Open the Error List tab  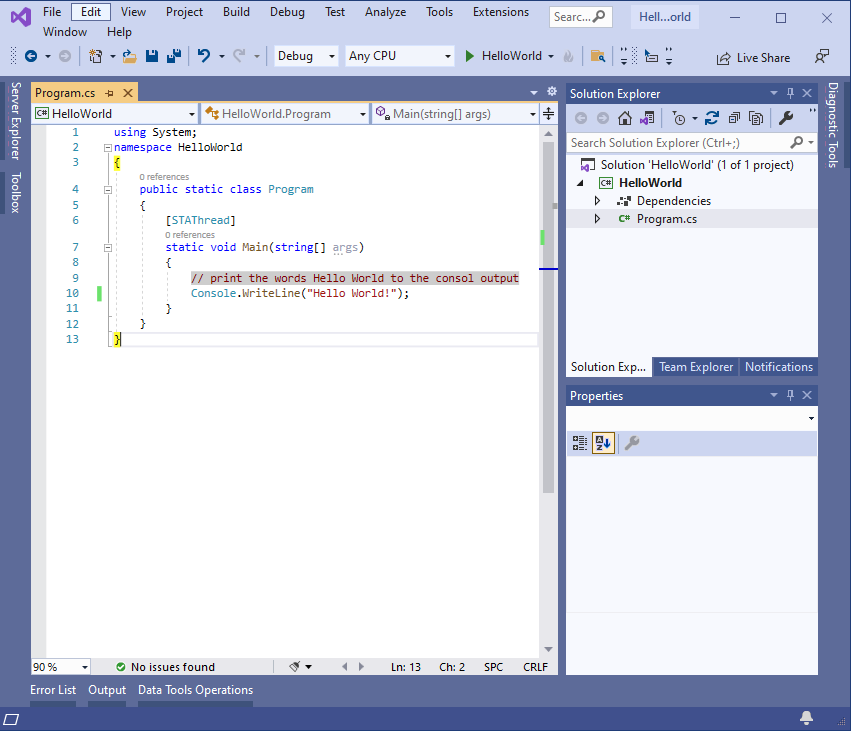click(53, 690)
